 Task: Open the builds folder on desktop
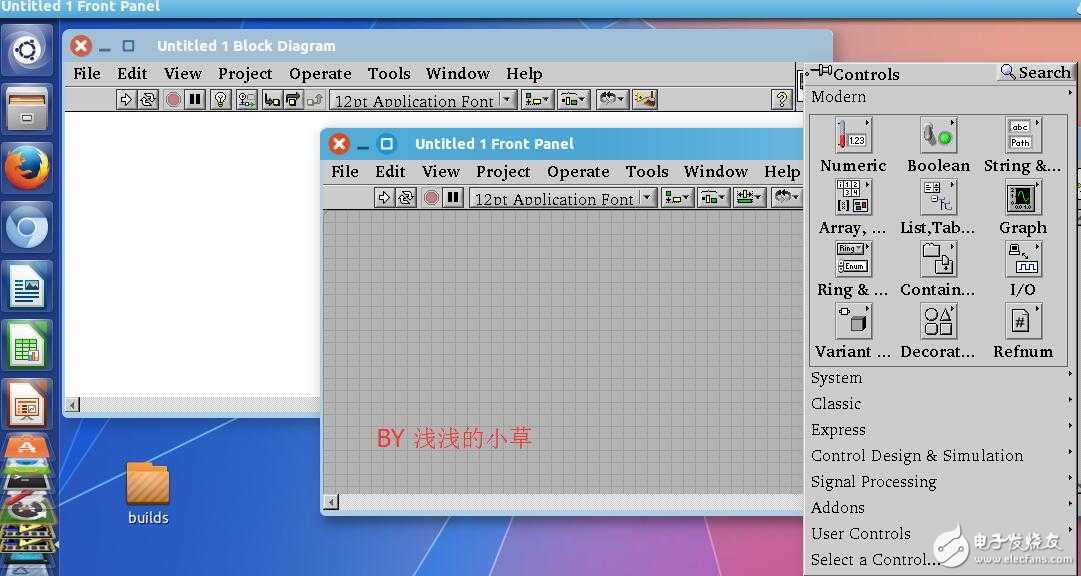pos(148,493)
